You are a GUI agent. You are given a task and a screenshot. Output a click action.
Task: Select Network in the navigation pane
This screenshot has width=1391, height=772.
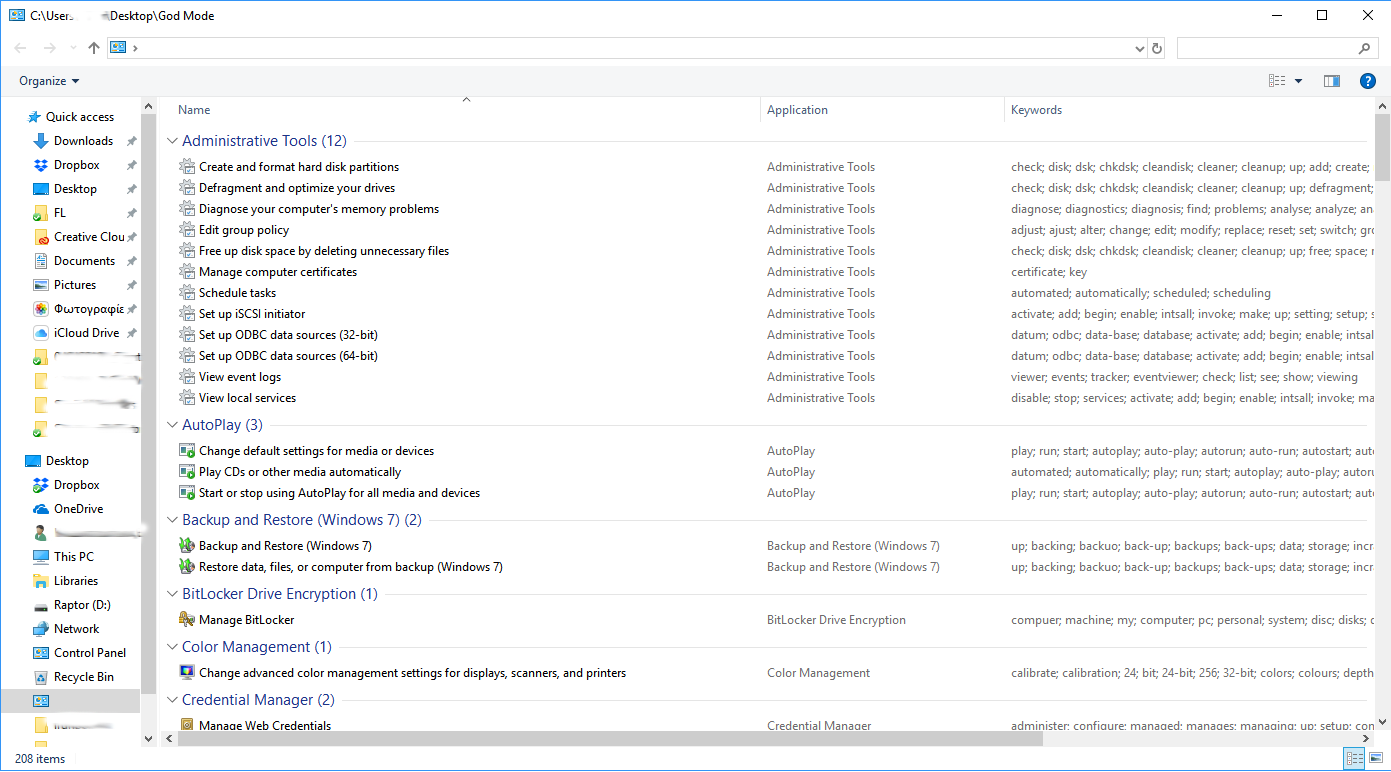(x=76, y=629)
